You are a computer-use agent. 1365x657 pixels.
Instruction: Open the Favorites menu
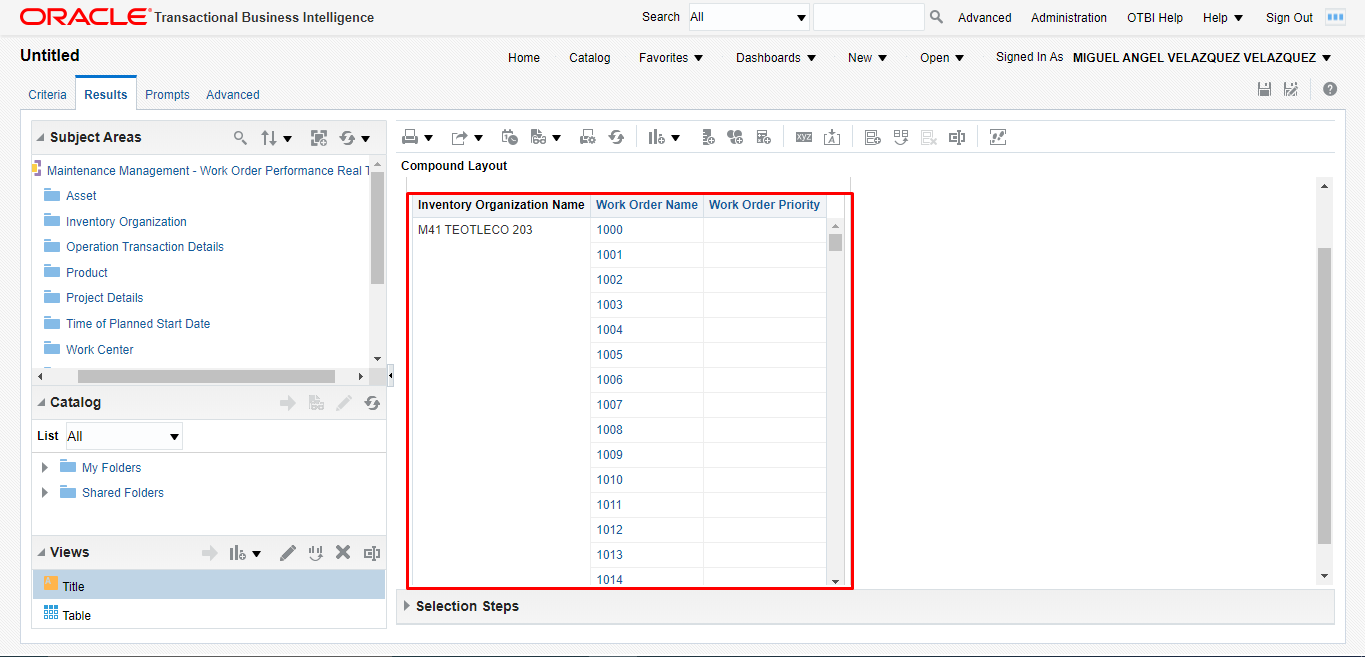[671, 58]
